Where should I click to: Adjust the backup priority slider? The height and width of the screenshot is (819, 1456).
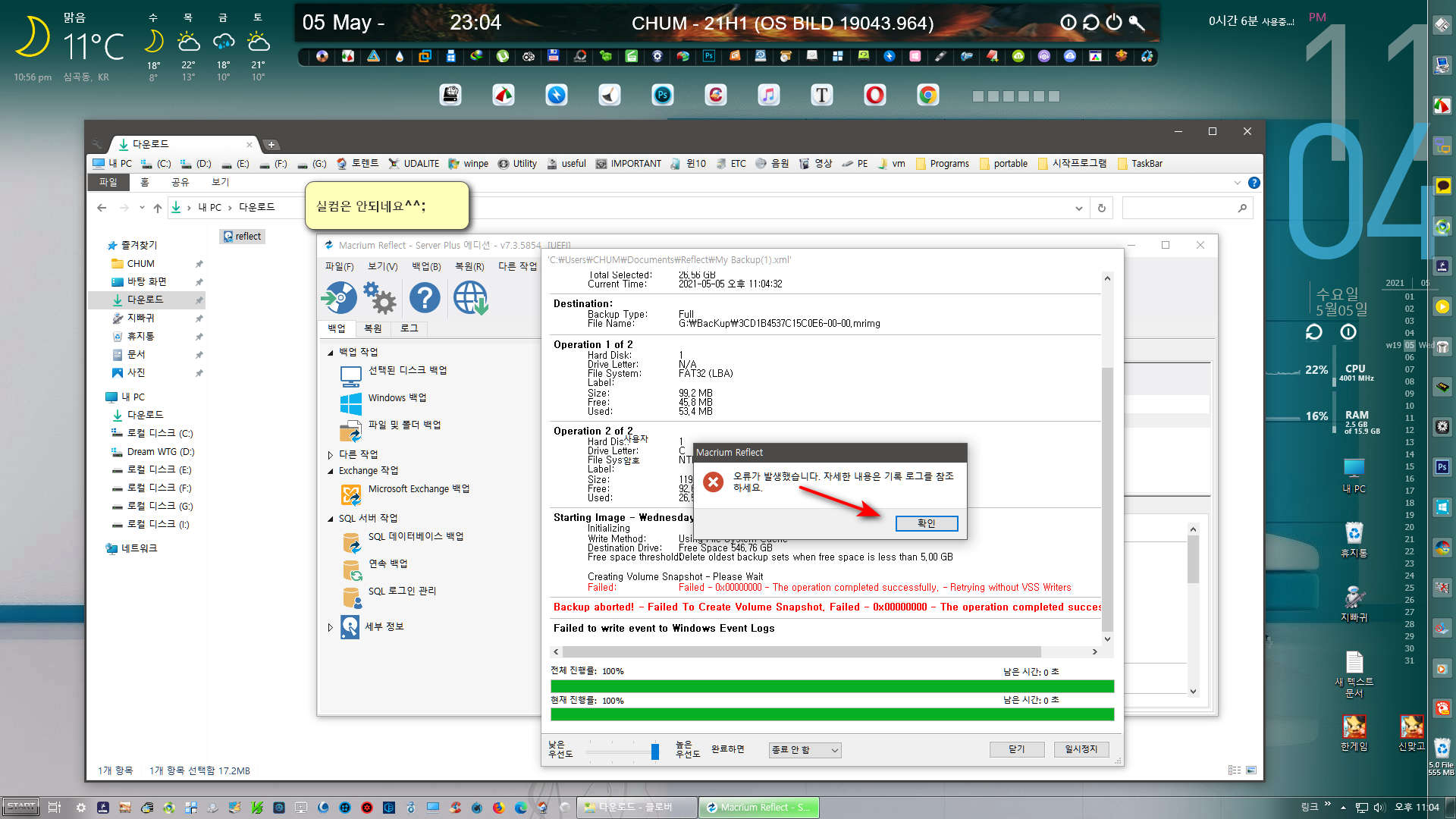pyautogui.click(x=655, y=751)
